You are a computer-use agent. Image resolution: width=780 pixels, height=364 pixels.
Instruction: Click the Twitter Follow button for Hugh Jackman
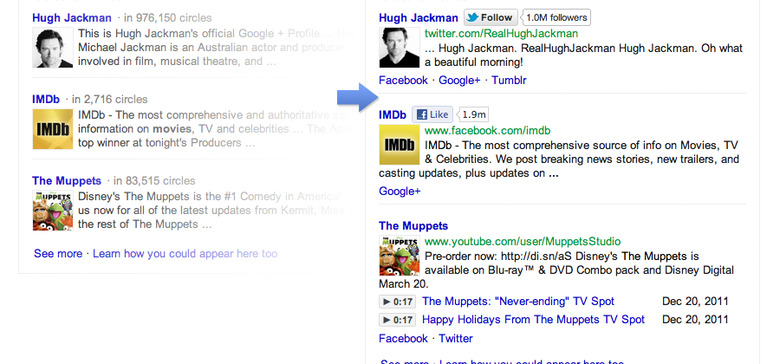point(490,17)
